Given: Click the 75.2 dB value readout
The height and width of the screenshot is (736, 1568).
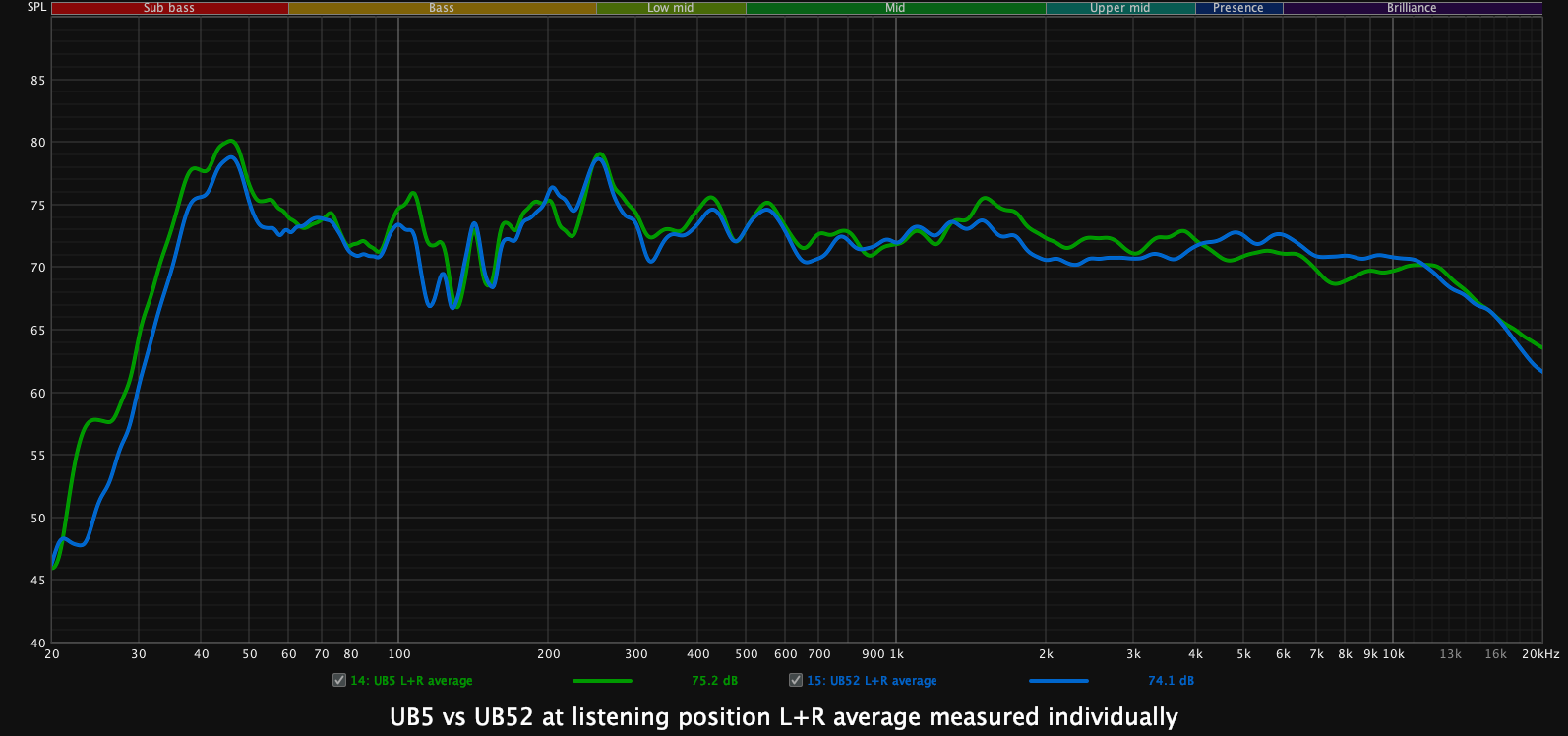Looking at the screenshot, I should (x=714, y=681).
